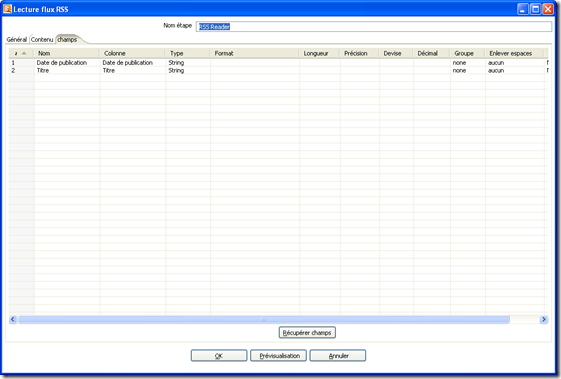
Task: Click the Groupe column header
Action: pyautogui.click(x=468, y=53)
